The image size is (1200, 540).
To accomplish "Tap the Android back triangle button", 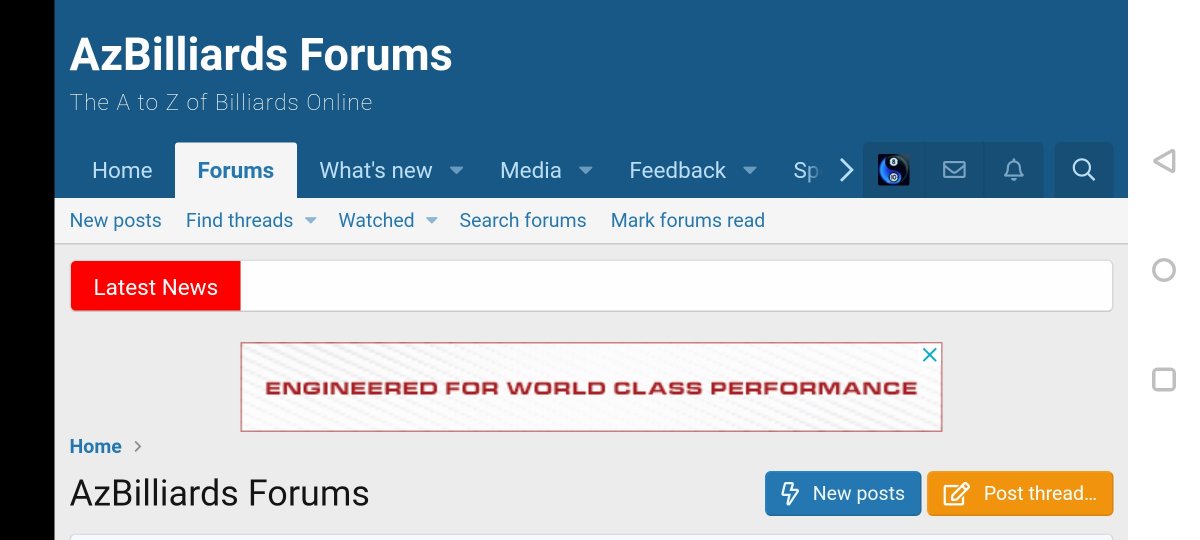I will tap(1163, 161).
